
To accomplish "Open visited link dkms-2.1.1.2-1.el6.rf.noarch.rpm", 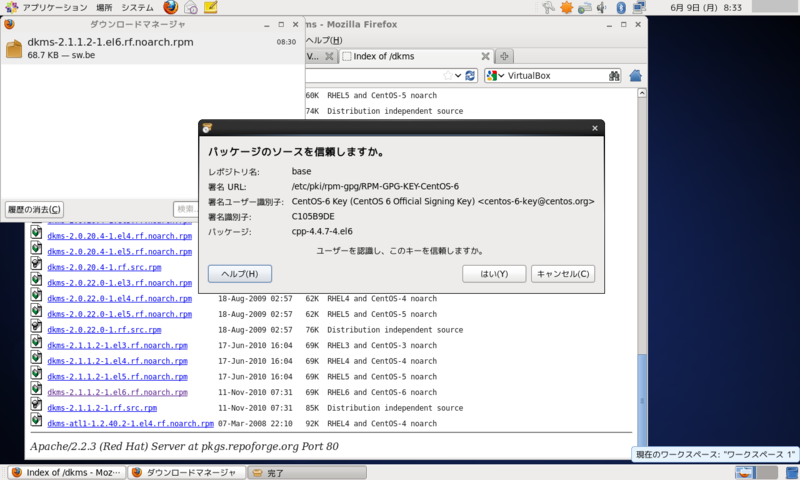I will (x=117, y=393).
